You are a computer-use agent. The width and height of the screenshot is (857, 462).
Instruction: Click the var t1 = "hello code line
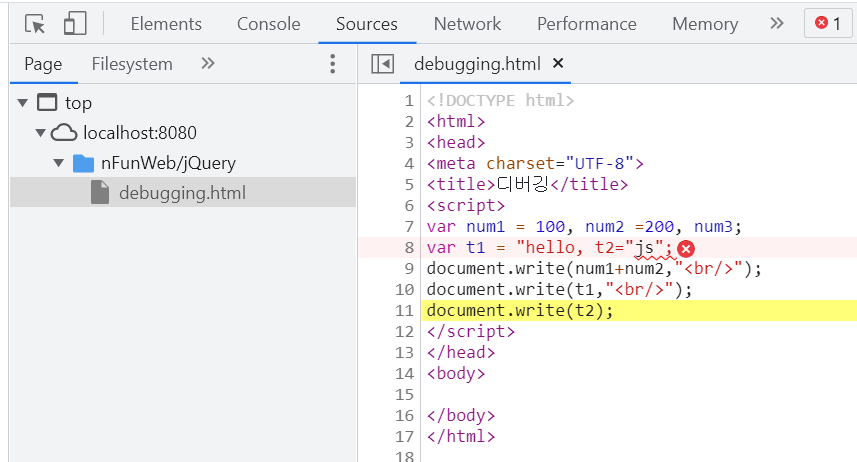pyautogui.click(x=549, y=248)
